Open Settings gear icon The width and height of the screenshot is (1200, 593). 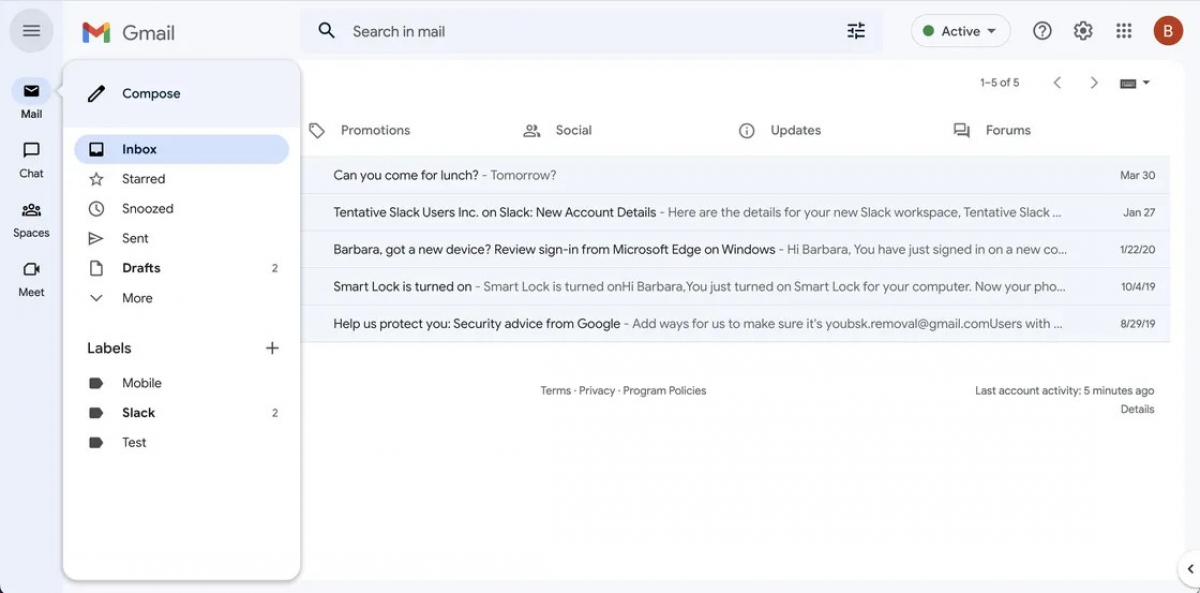tap(1083, 31)
